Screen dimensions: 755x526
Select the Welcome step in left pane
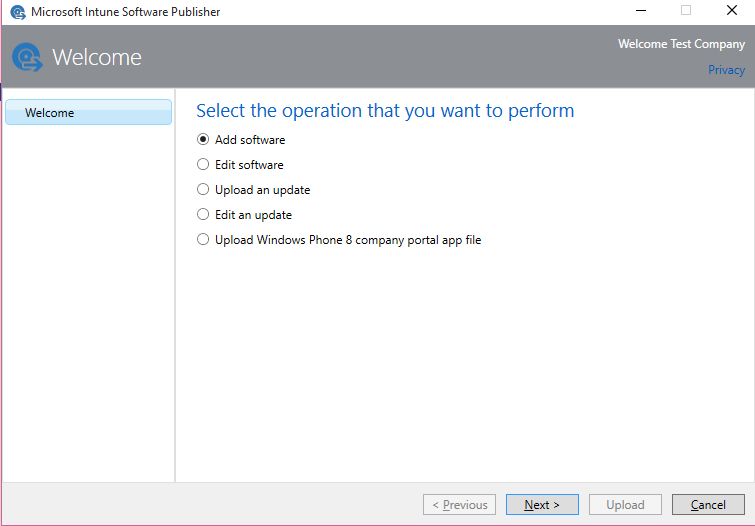coord(88,113)
